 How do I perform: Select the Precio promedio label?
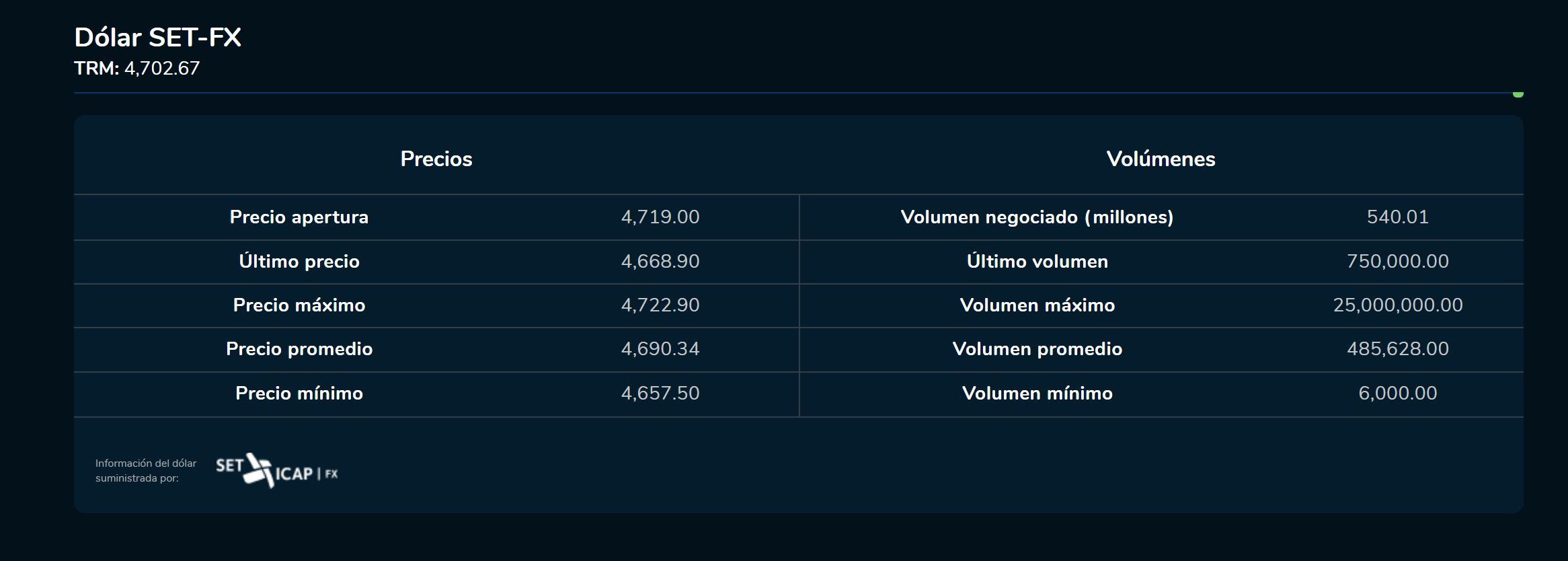click(x=299, y=349)
